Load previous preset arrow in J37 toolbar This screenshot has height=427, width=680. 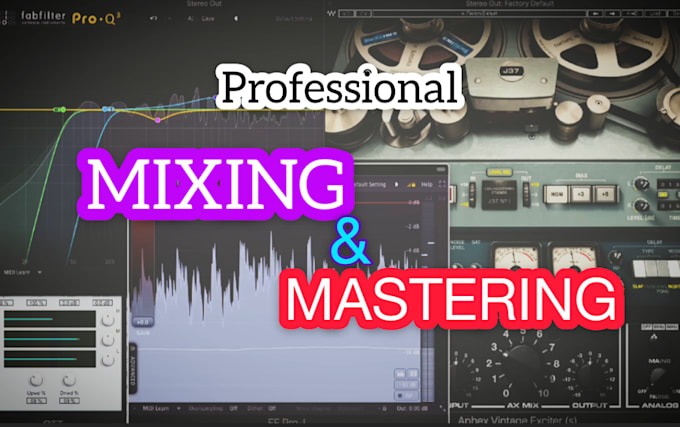point(596,14)
